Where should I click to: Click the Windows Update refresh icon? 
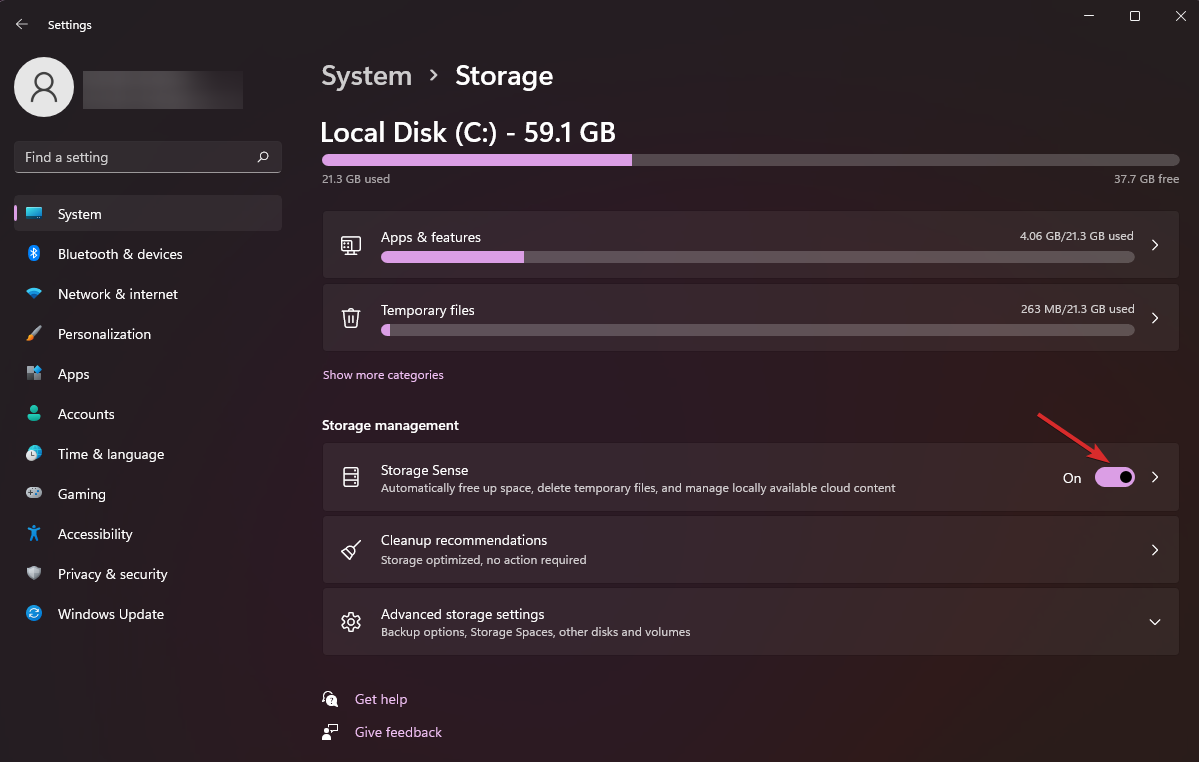click(x=34, y=613)
